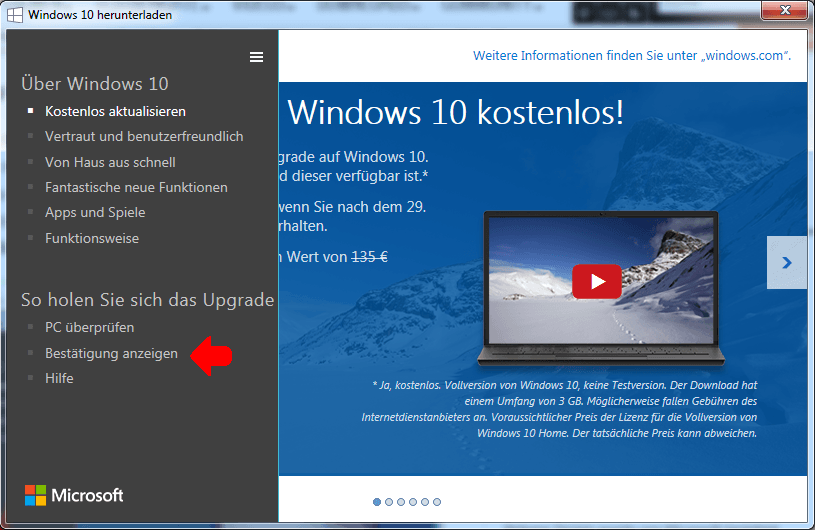
Task: Select the last pagination dot
Action: point(437,502)
